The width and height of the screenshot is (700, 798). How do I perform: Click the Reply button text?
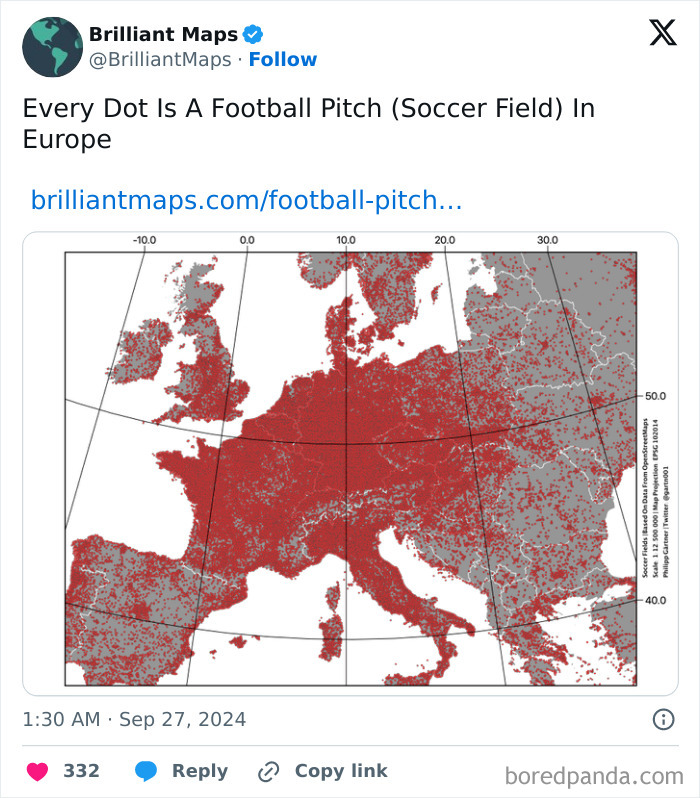point(200,771)
